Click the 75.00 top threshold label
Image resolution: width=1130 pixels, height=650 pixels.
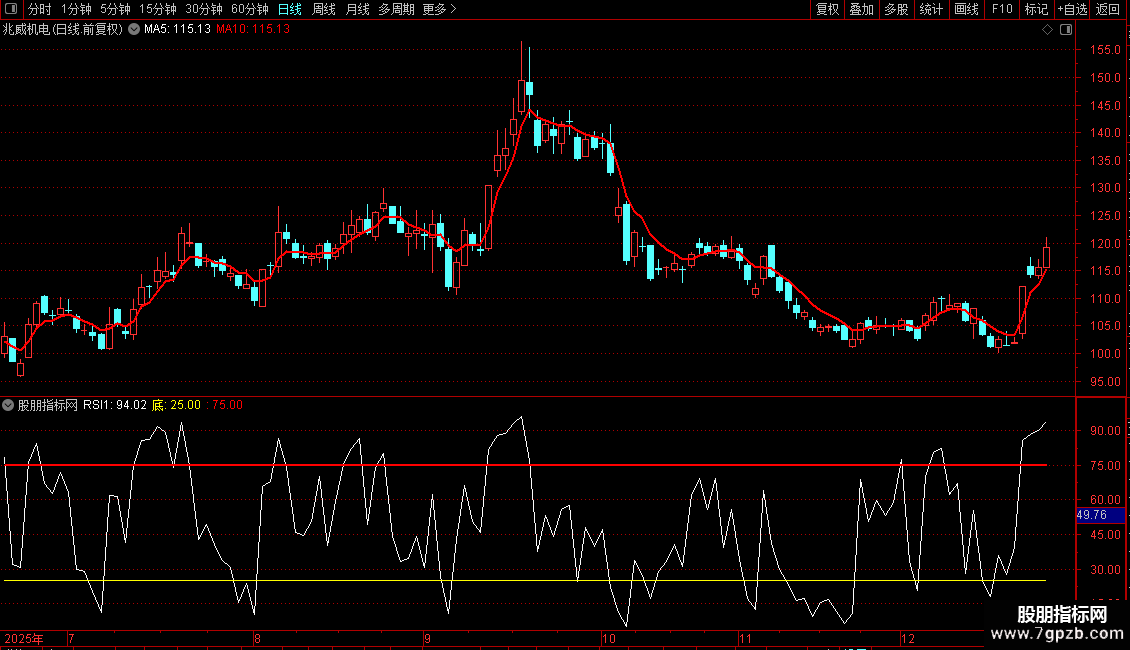[227, 405]
